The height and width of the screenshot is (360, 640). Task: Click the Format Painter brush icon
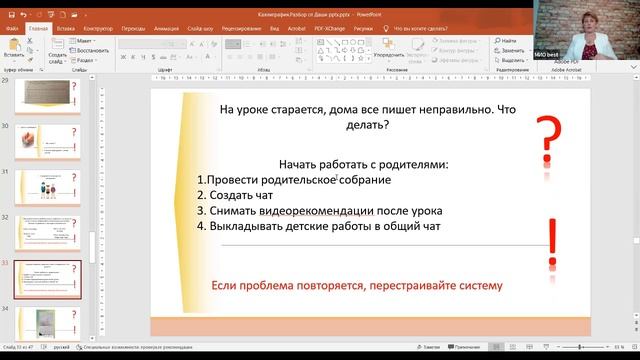pyautogui.click(x=30, y=60)
